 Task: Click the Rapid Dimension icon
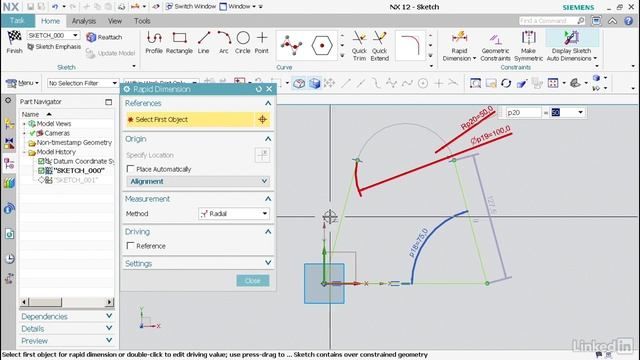[x=459, y=38]
